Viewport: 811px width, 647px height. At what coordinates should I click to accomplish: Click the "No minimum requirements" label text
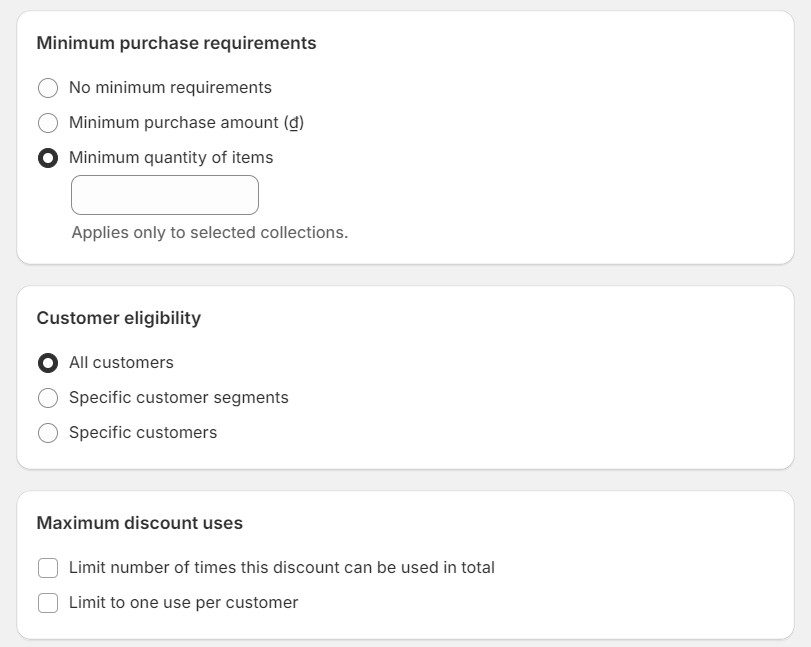(170, 88)
